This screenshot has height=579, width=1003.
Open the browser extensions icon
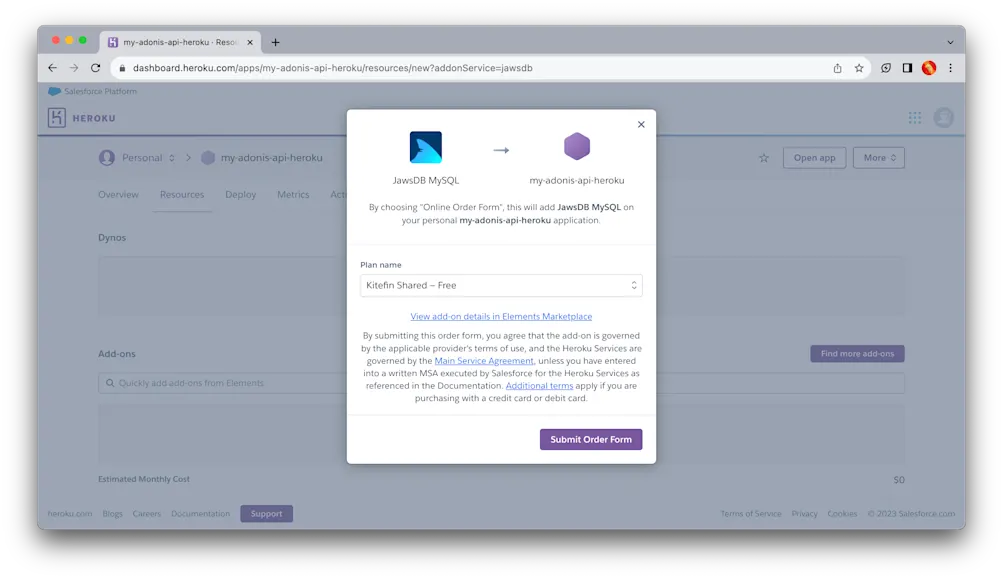[886, 68]
